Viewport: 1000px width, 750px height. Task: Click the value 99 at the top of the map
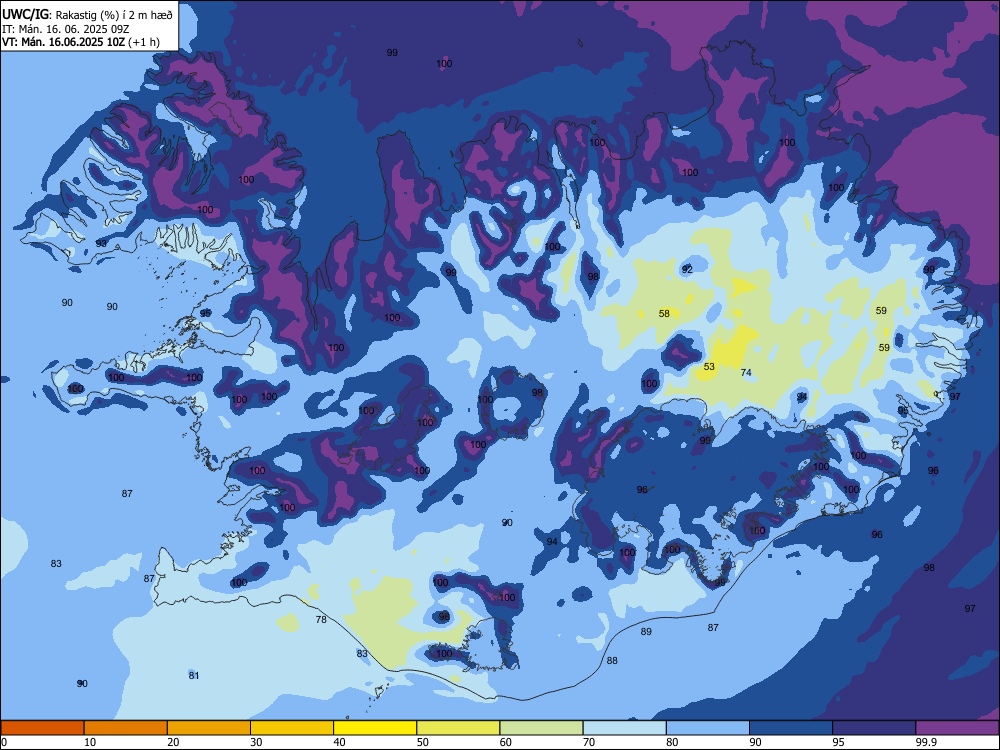392,52
